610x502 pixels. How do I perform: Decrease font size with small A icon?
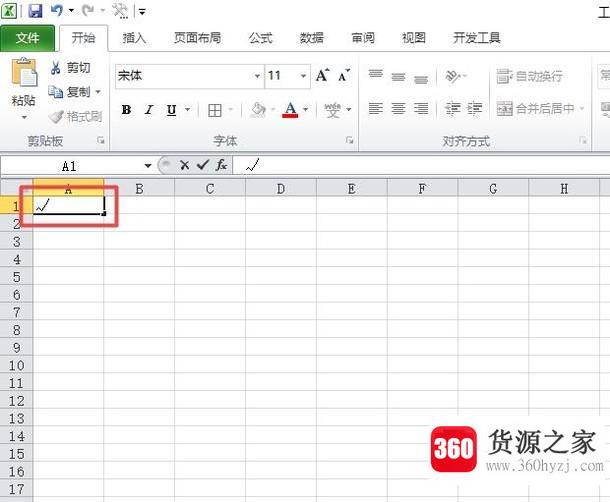(x=344, y=75)
